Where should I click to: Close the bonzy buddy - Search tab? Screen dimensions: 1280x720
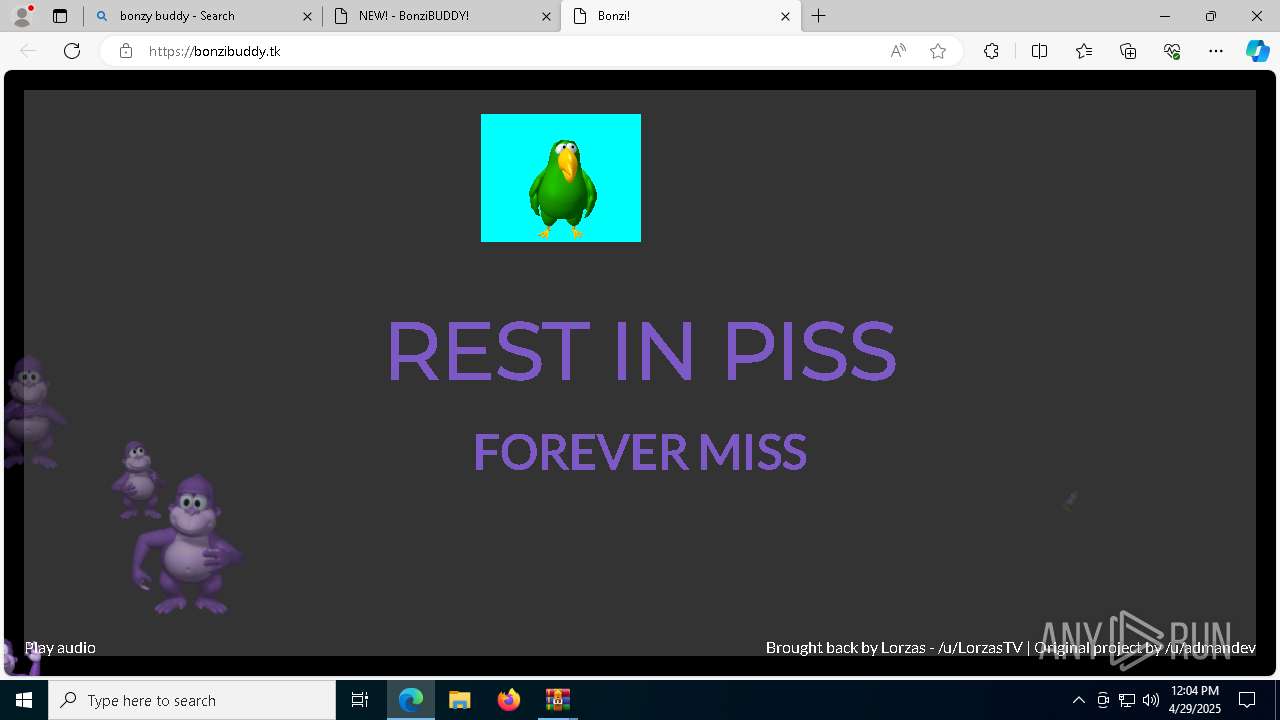click(307, 16)
